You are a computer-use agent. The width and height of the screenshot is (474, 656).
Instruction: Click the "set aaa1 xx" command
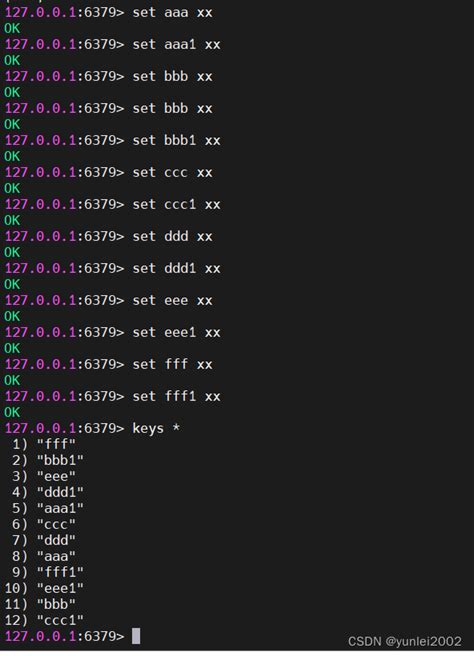click(x=176, y=44)
